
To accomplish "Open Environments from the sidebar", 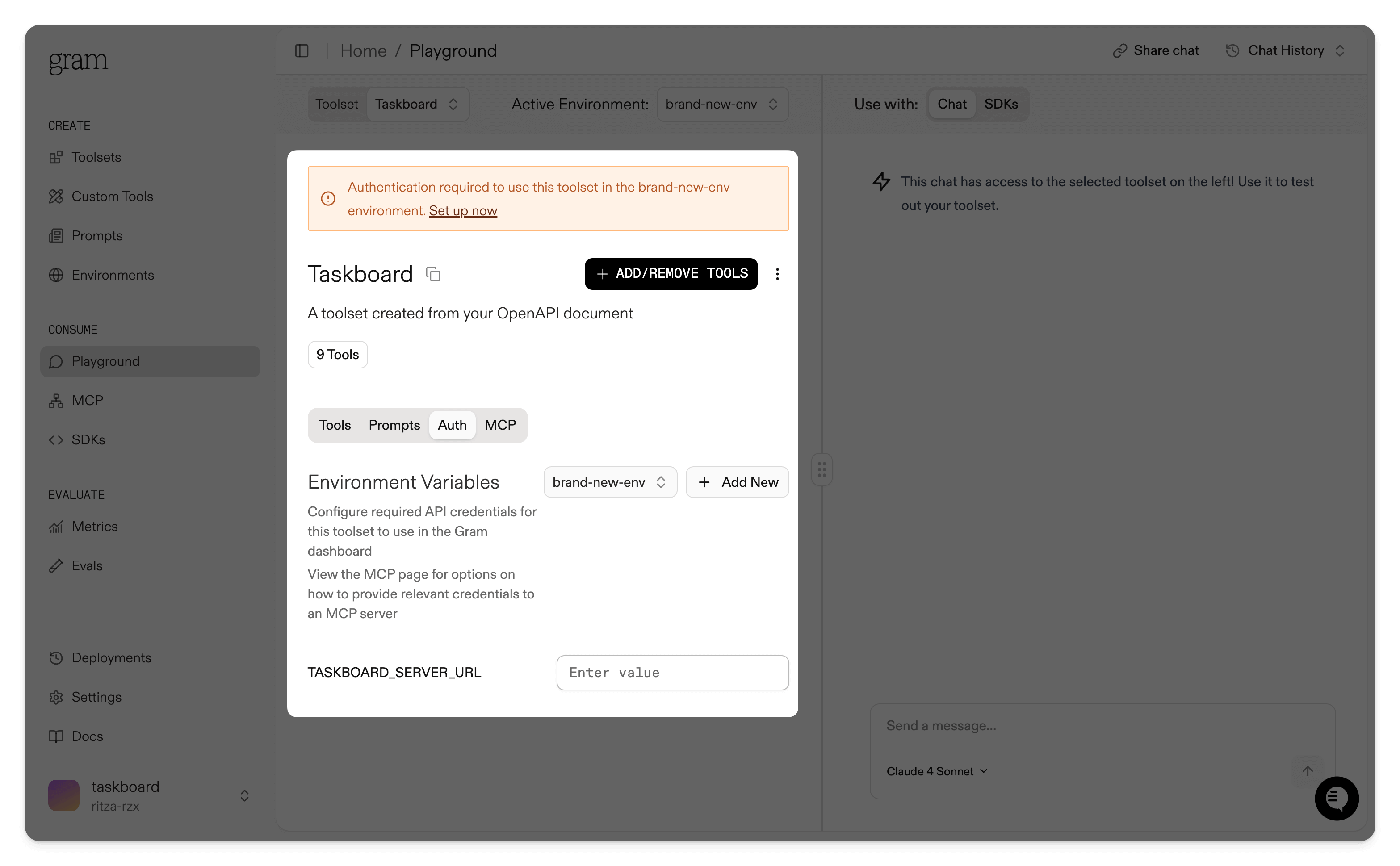I will tap(112, 275).
